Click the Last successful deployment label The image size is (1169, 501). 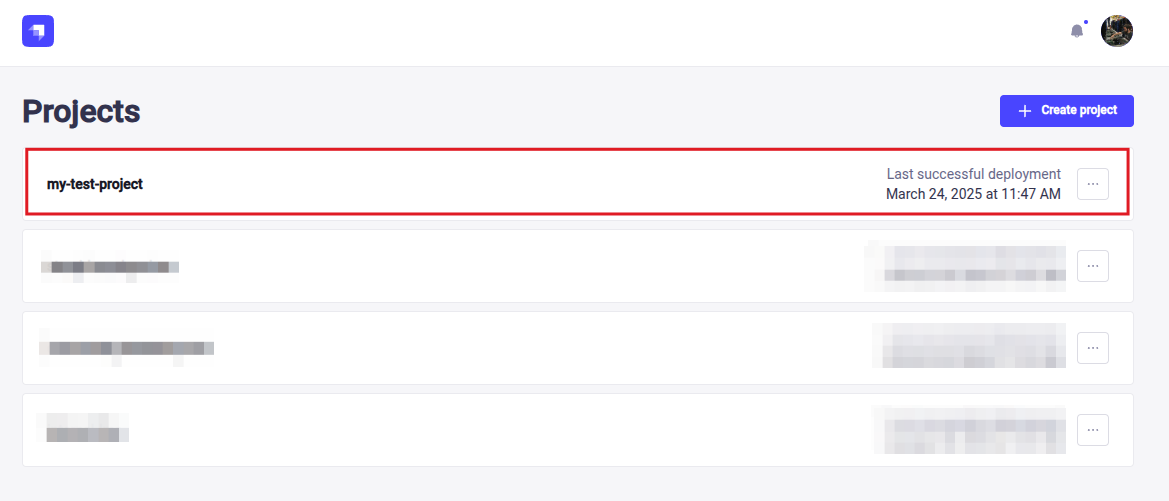(x=973, y=174)
